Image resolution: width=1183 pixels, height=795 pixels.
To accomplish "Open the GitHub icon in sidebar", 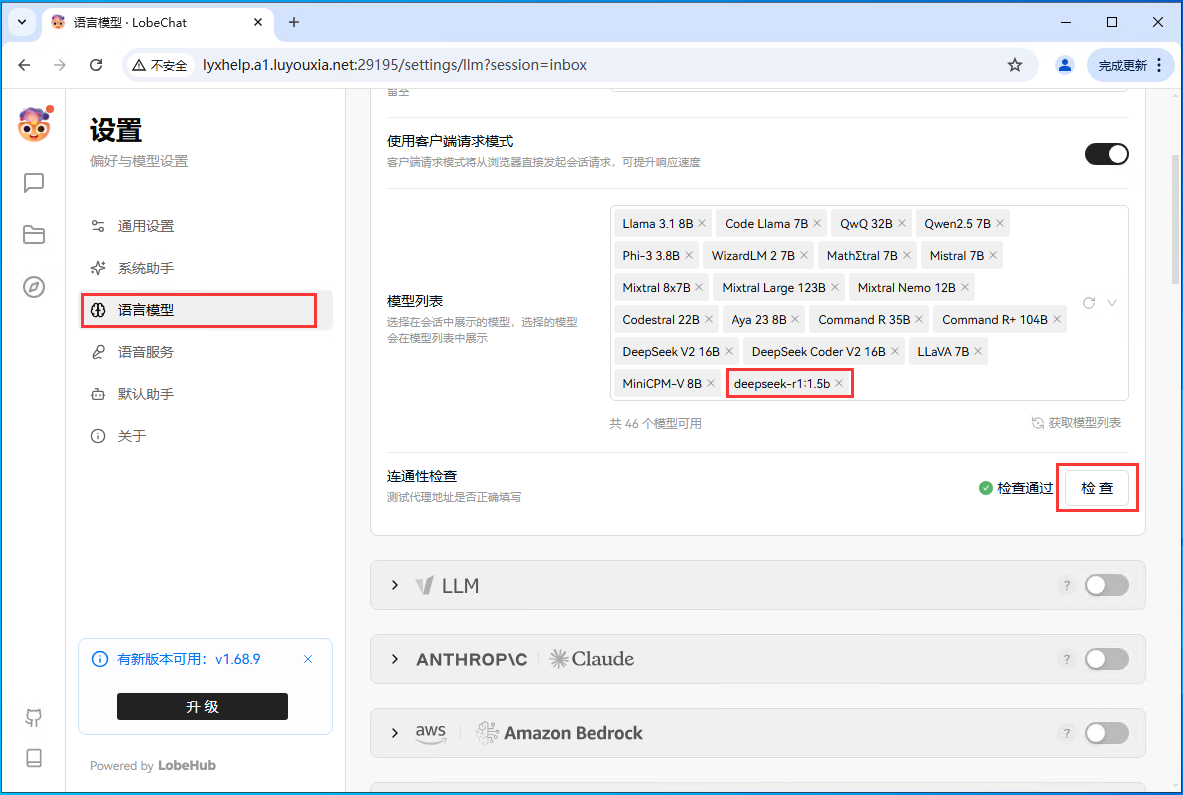I will click(x=34, y=717).
